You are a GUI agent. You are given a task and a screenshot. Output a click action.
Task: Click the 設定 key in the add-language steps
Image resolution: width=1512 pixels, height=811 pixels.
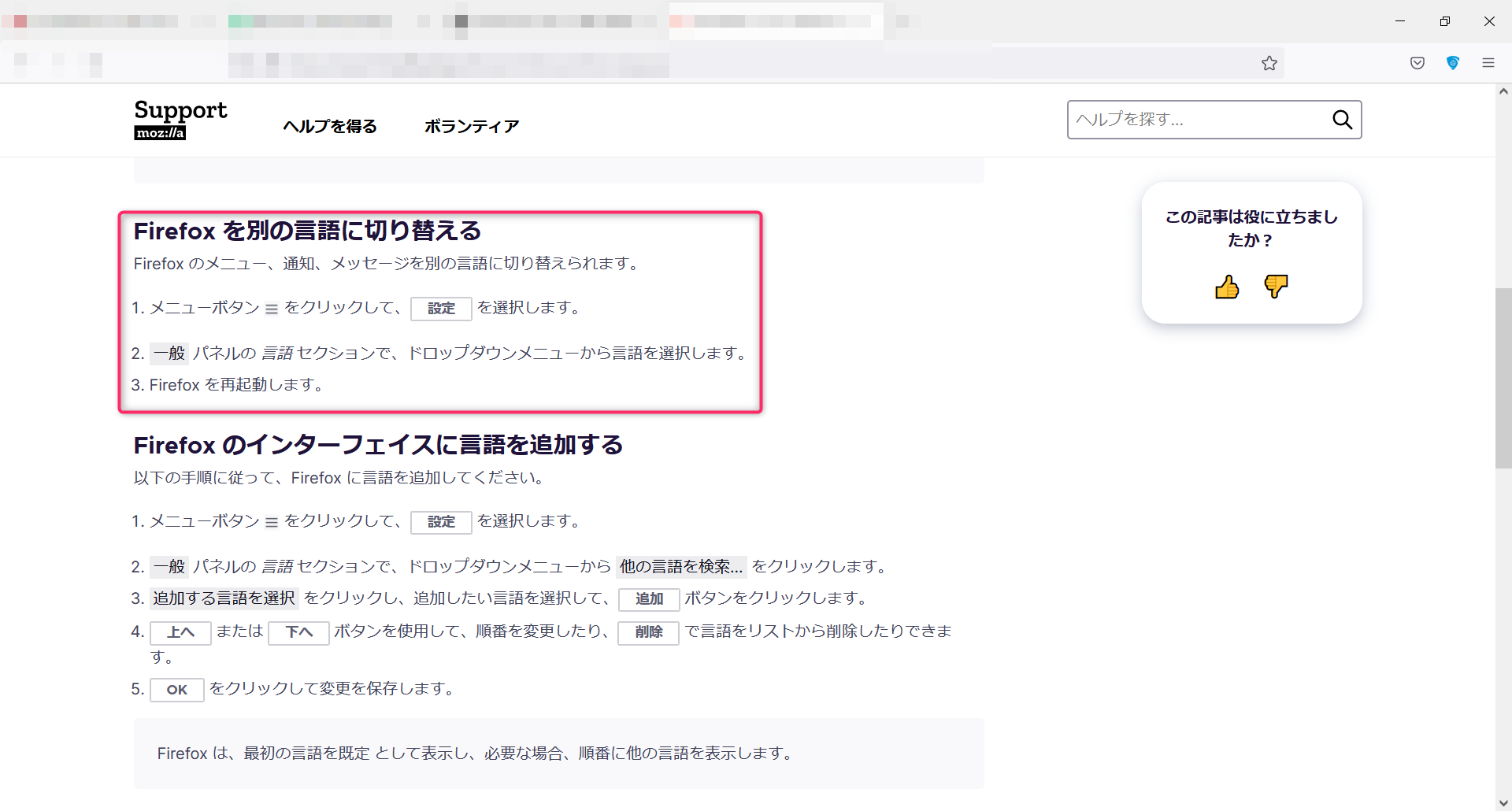point(441,522)
